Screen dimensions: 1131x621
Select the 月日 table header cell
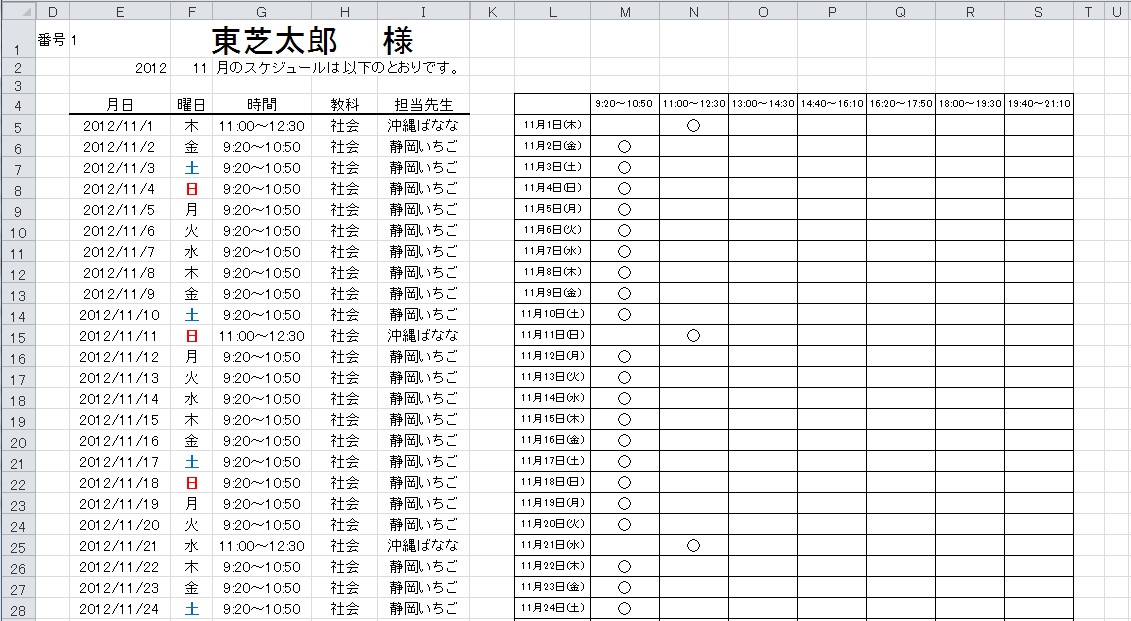tap(120, 105)
